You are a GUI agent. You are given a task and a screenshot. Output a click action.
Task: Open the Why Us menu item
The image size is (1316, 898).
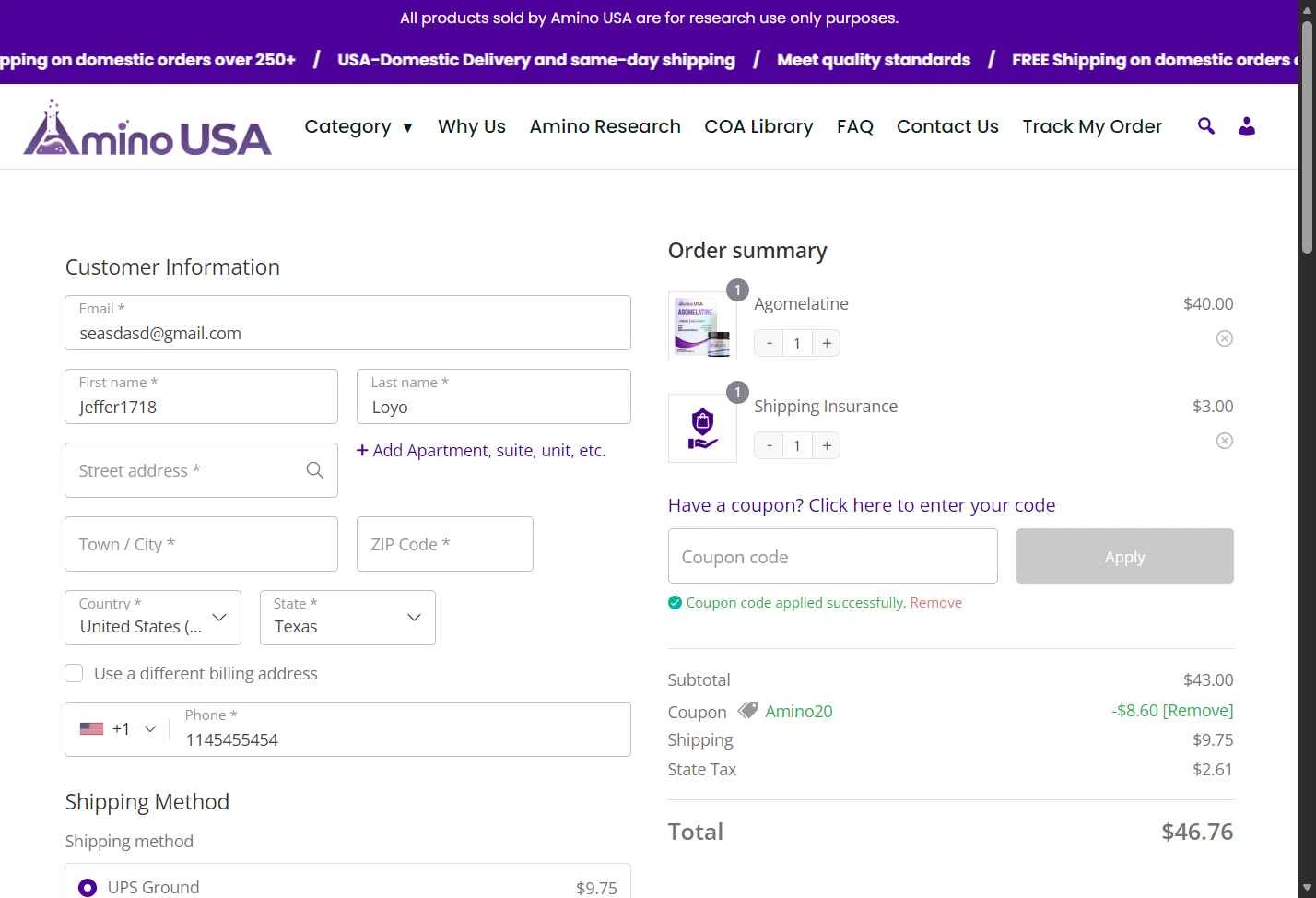pyautogui.click(x=472, y=126)
